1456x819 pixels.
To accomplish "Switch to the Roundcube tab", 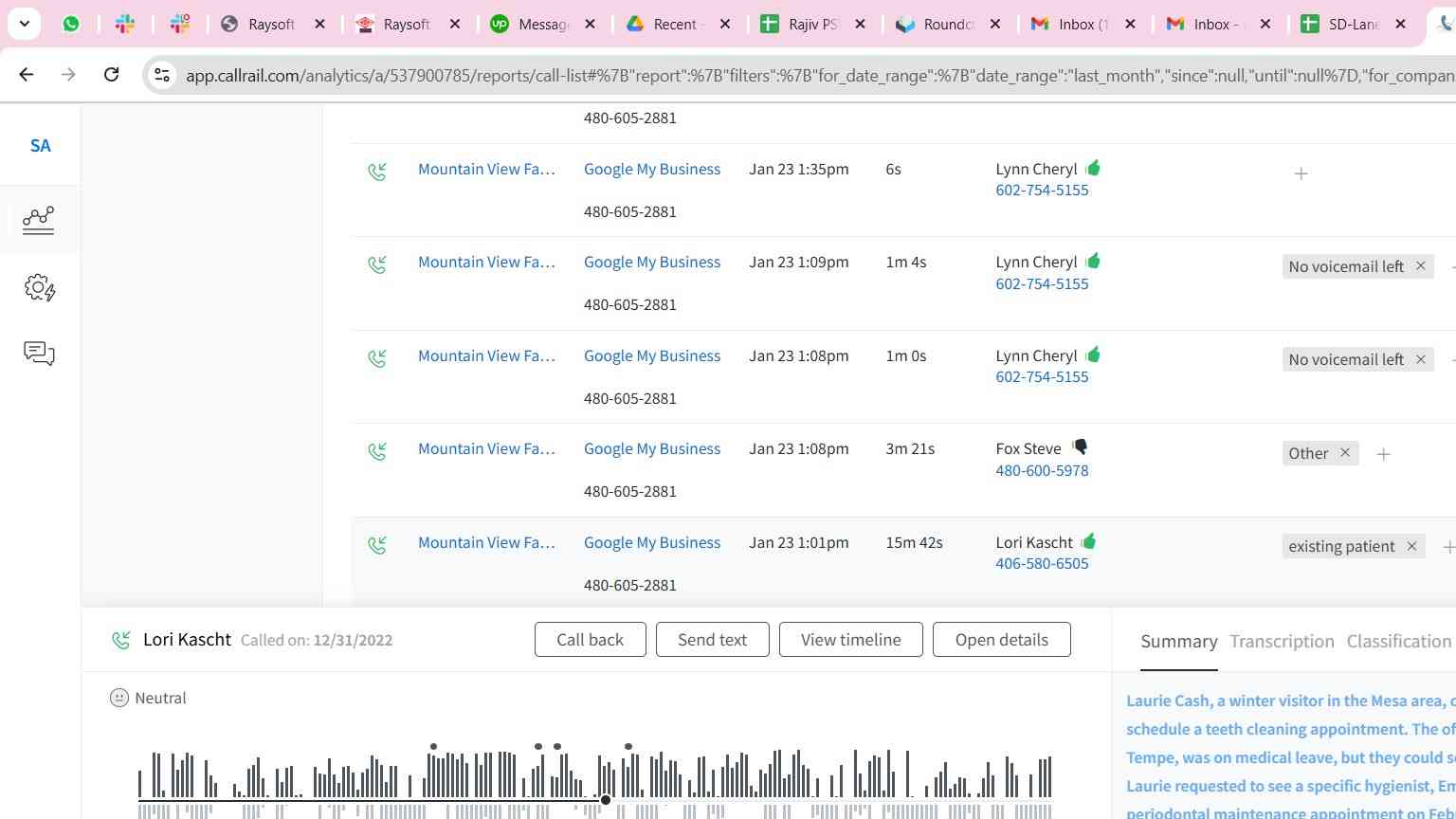I will (x=948, y=24).
